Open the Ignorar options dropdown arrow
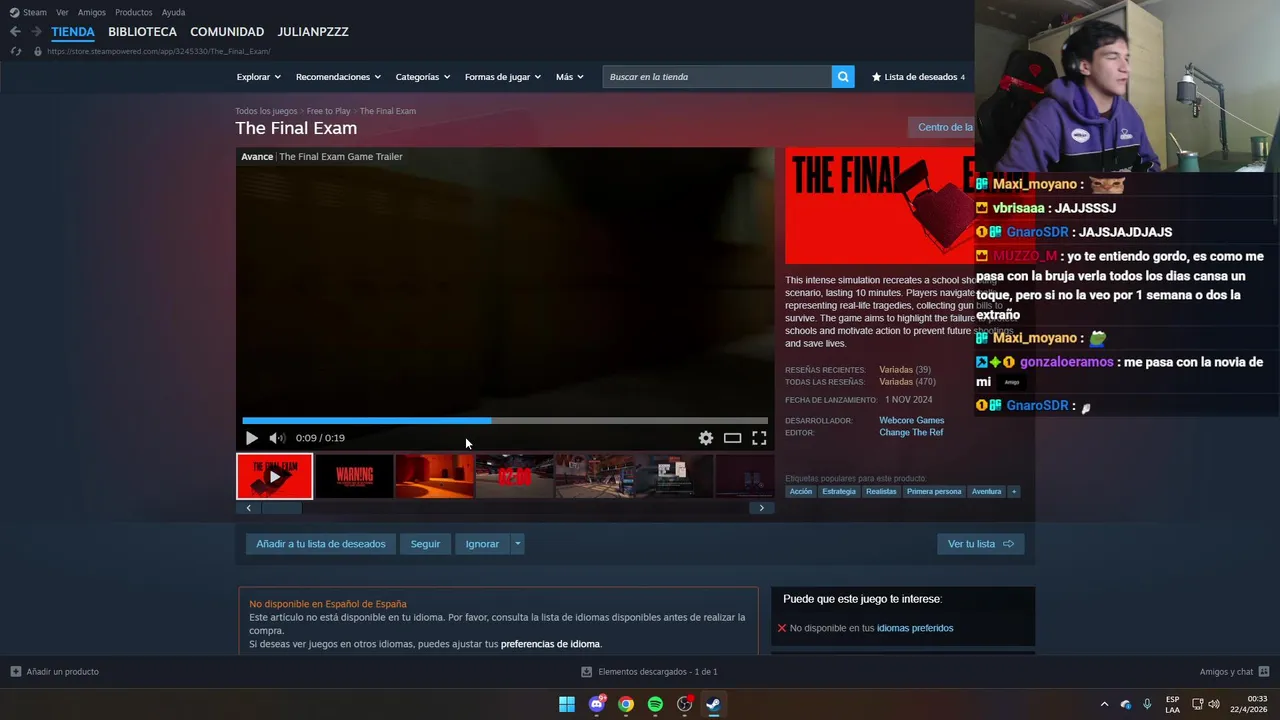 point(517,544)
